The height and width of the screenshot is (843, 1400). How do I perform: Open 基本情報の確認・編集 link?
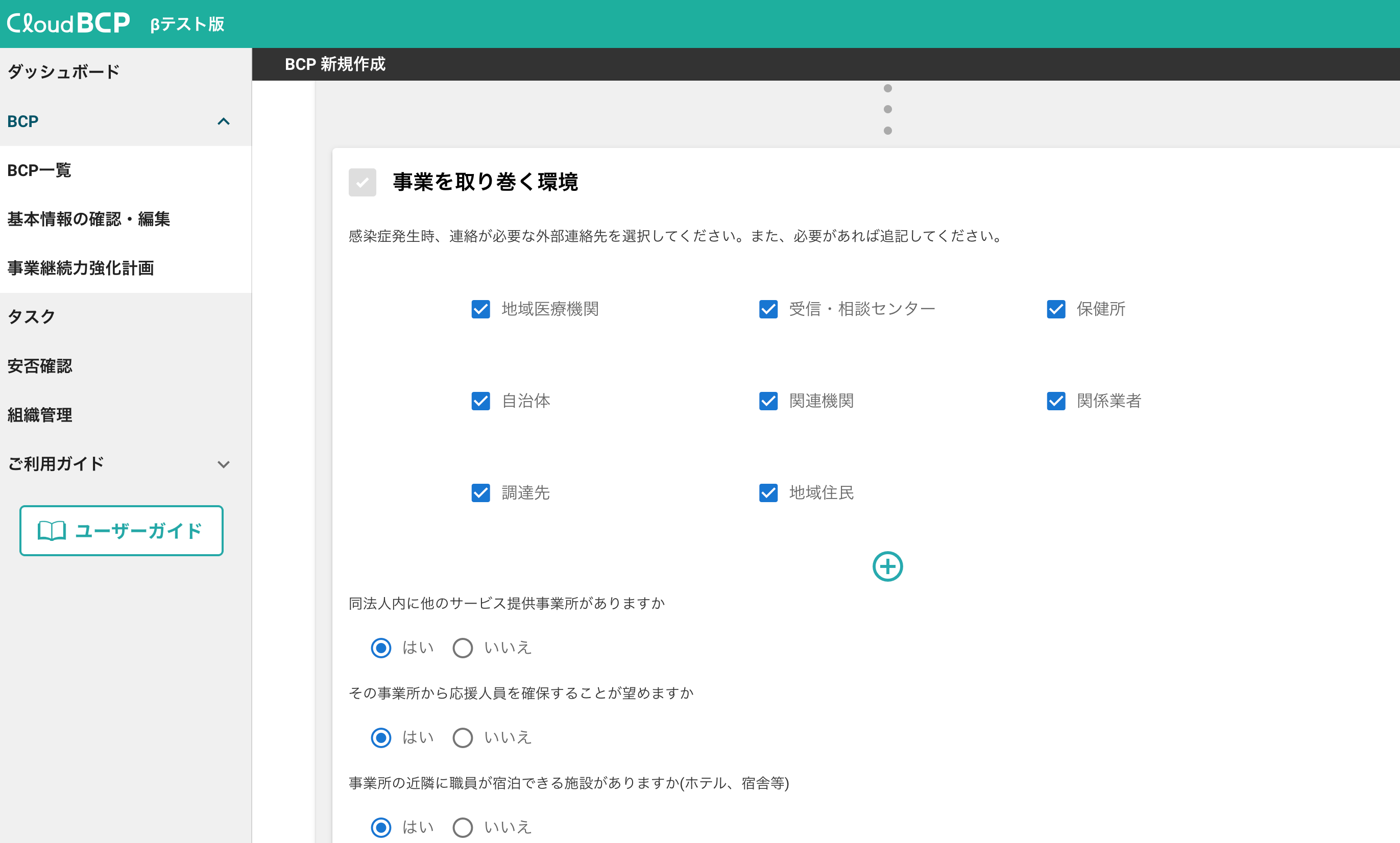[89, 219]
